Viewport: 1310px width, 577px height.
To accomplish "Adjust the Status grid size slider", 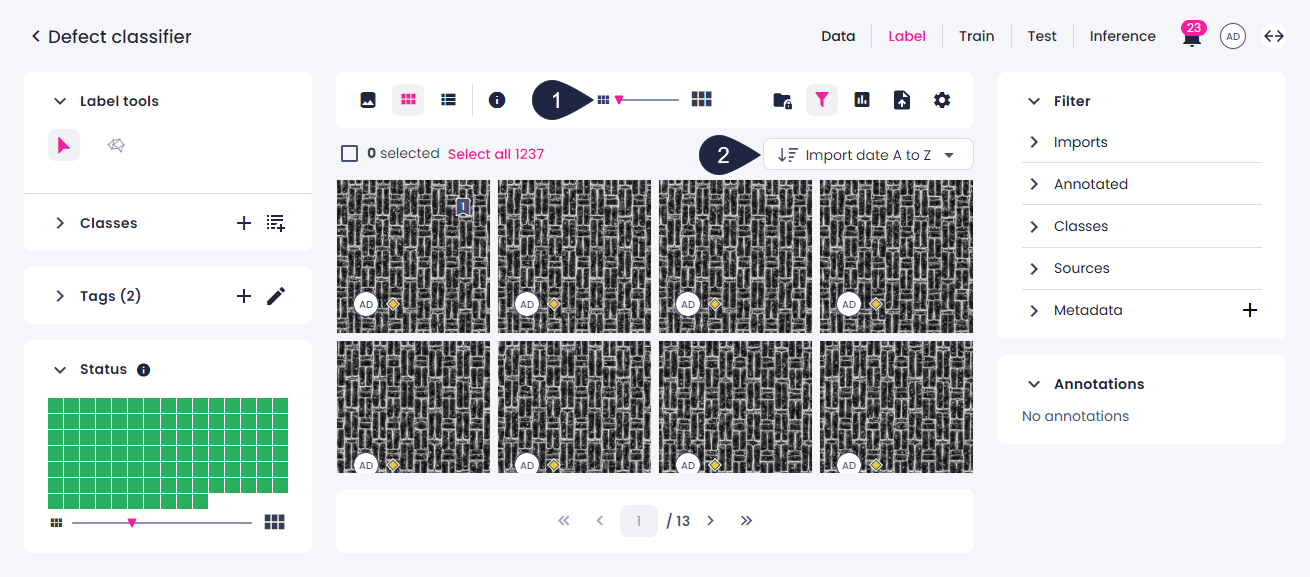I will pos(162,522).
